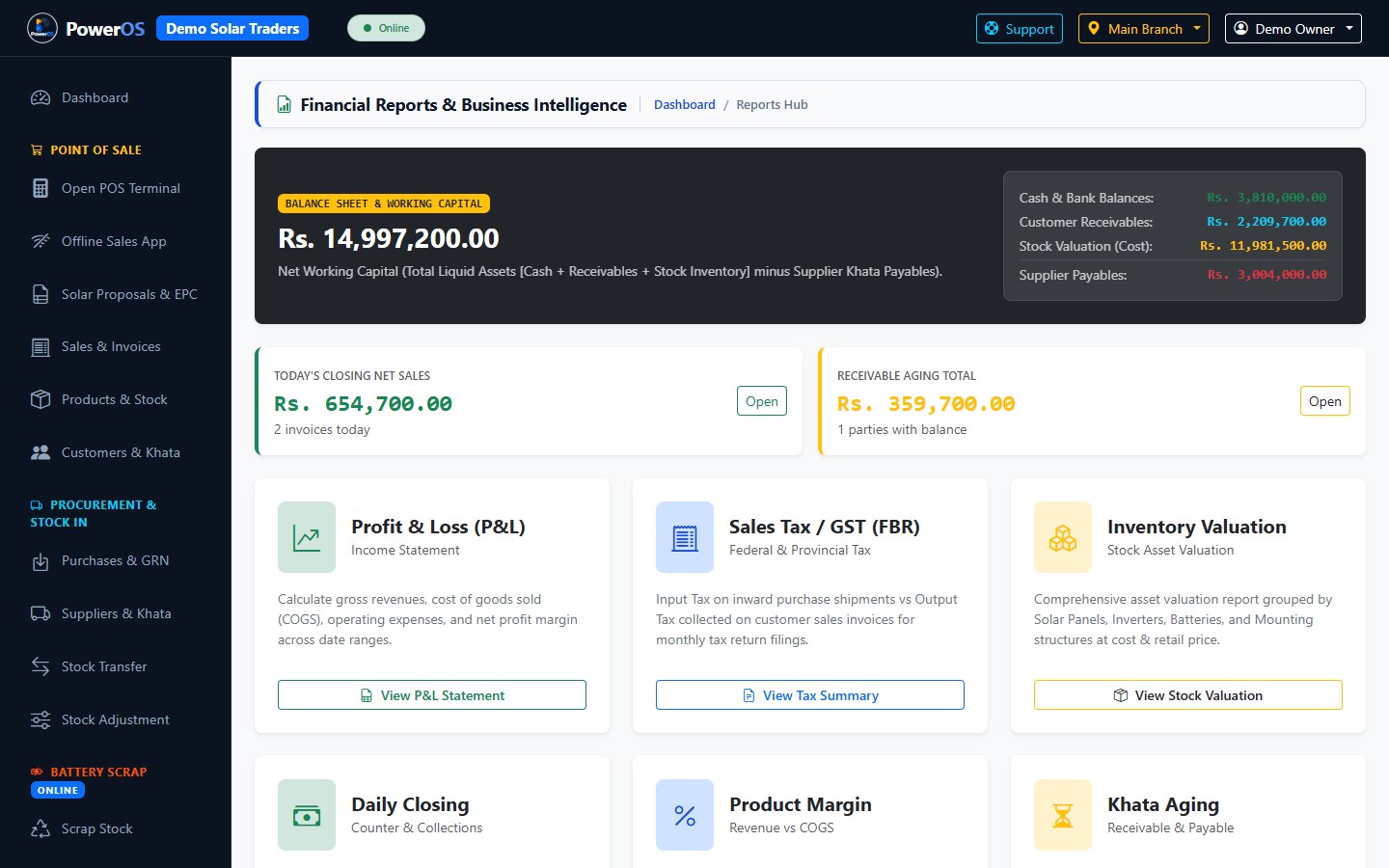
Task: Click the Profit & Loss chart icon tile
Action: pos(307,537)
